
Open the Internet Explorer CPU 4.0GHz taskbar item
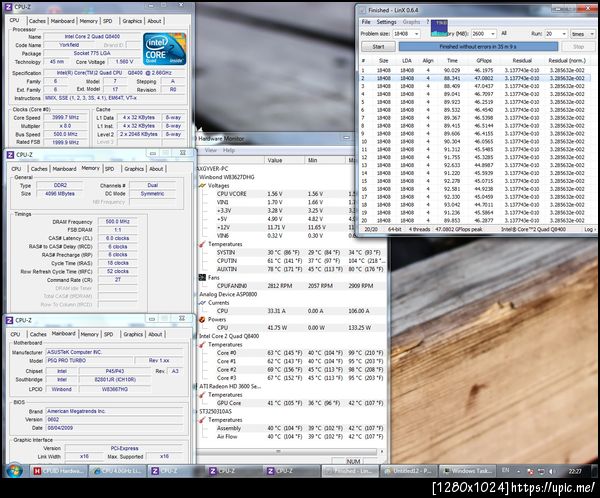coord(117,471)
